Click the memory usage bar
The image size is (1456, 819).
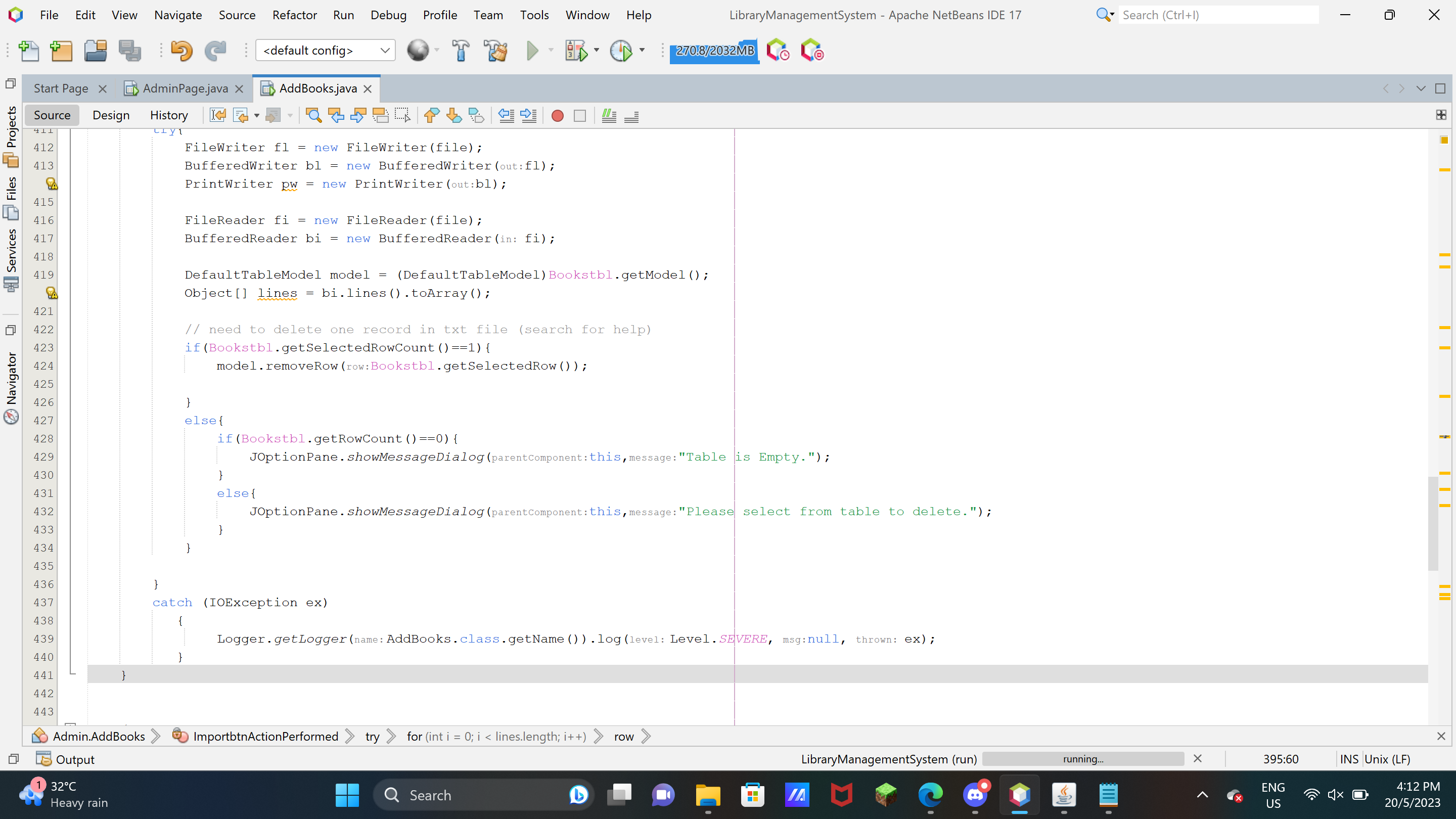click(714, 51)
